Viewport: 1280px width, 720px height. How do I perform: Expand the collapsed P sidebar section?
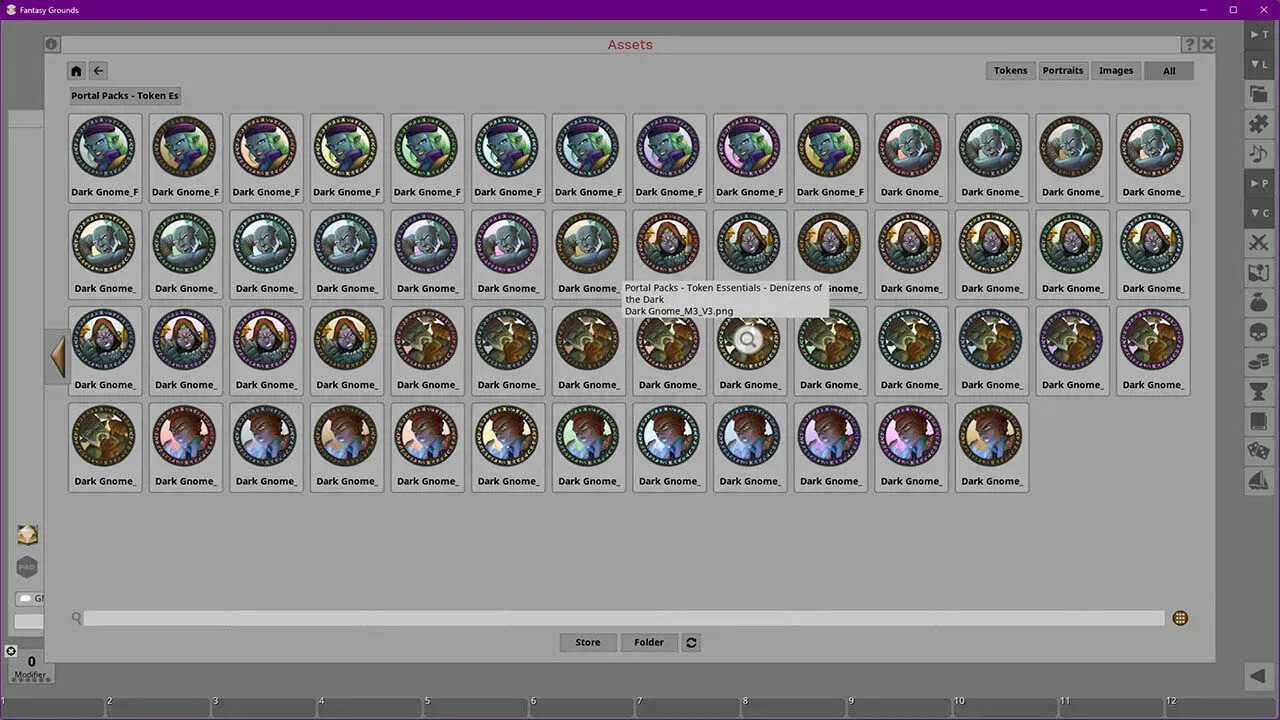click(1257, 183)
